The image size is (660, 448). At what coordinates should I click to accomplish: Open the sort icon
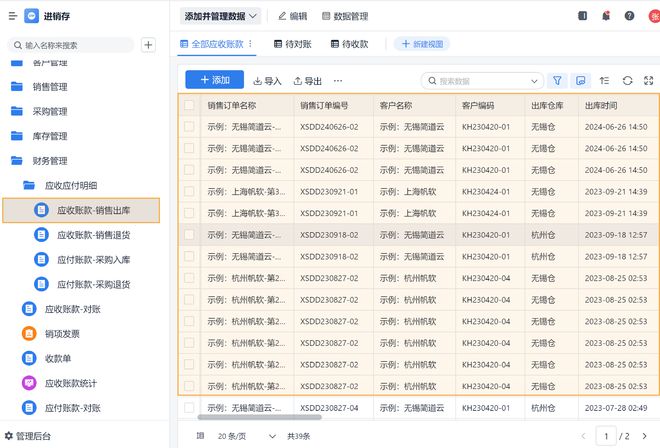[x=604, y=80]
